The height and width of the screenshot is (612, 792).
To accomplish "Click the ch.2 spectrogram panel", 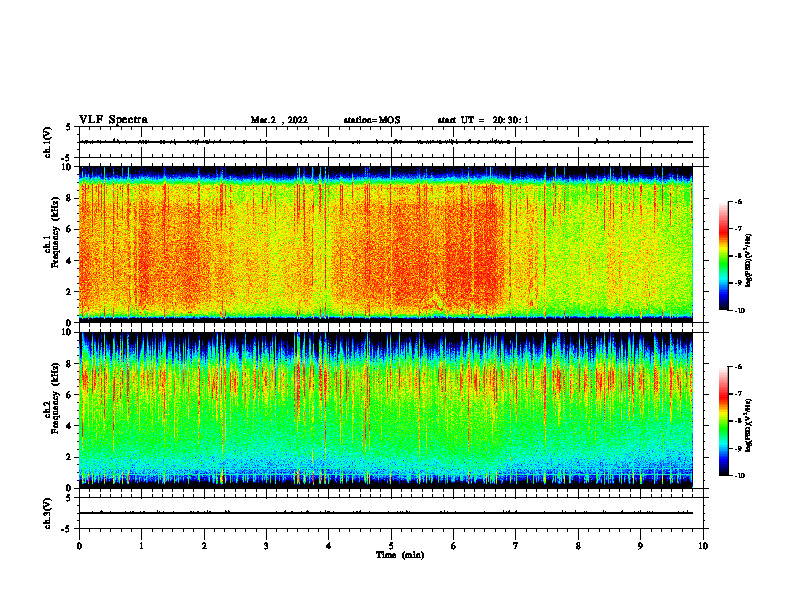I will (x=386, y=410).
